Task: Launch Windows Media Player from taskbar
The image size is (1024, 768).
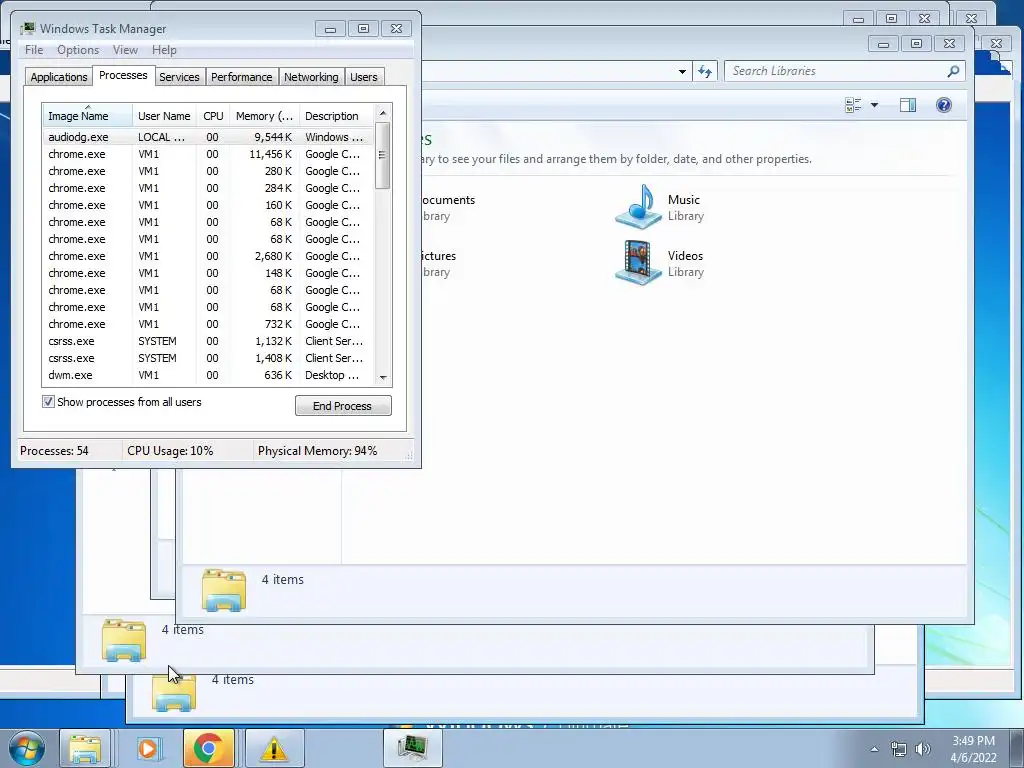Action: [148, 749]
